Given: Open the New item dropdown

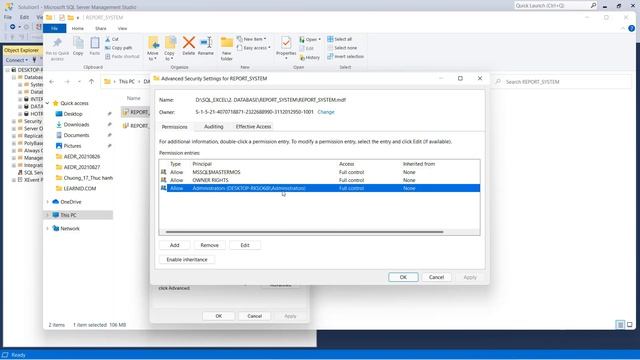Looking at the screenshot, I should (251, 39).
